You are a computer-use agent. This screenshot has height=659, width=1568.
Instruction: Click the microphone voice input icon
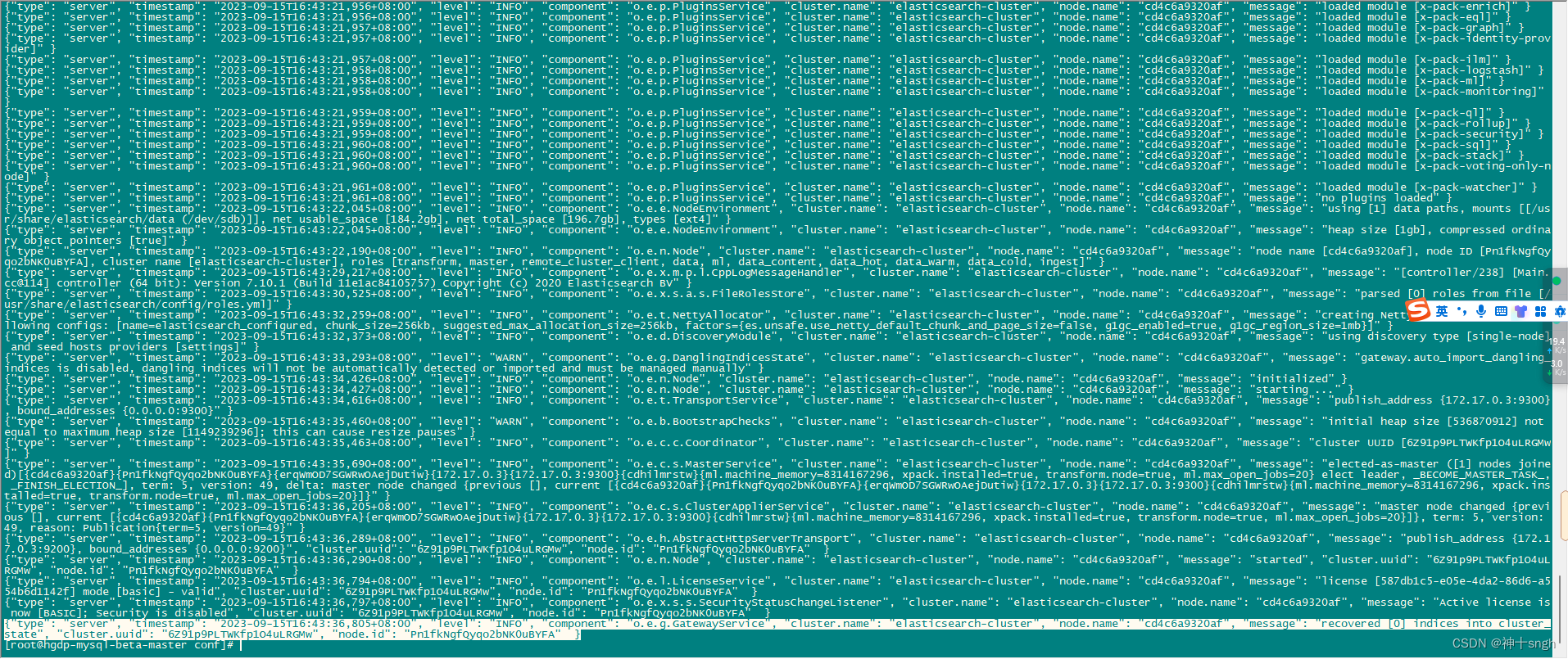(1481, 311)
